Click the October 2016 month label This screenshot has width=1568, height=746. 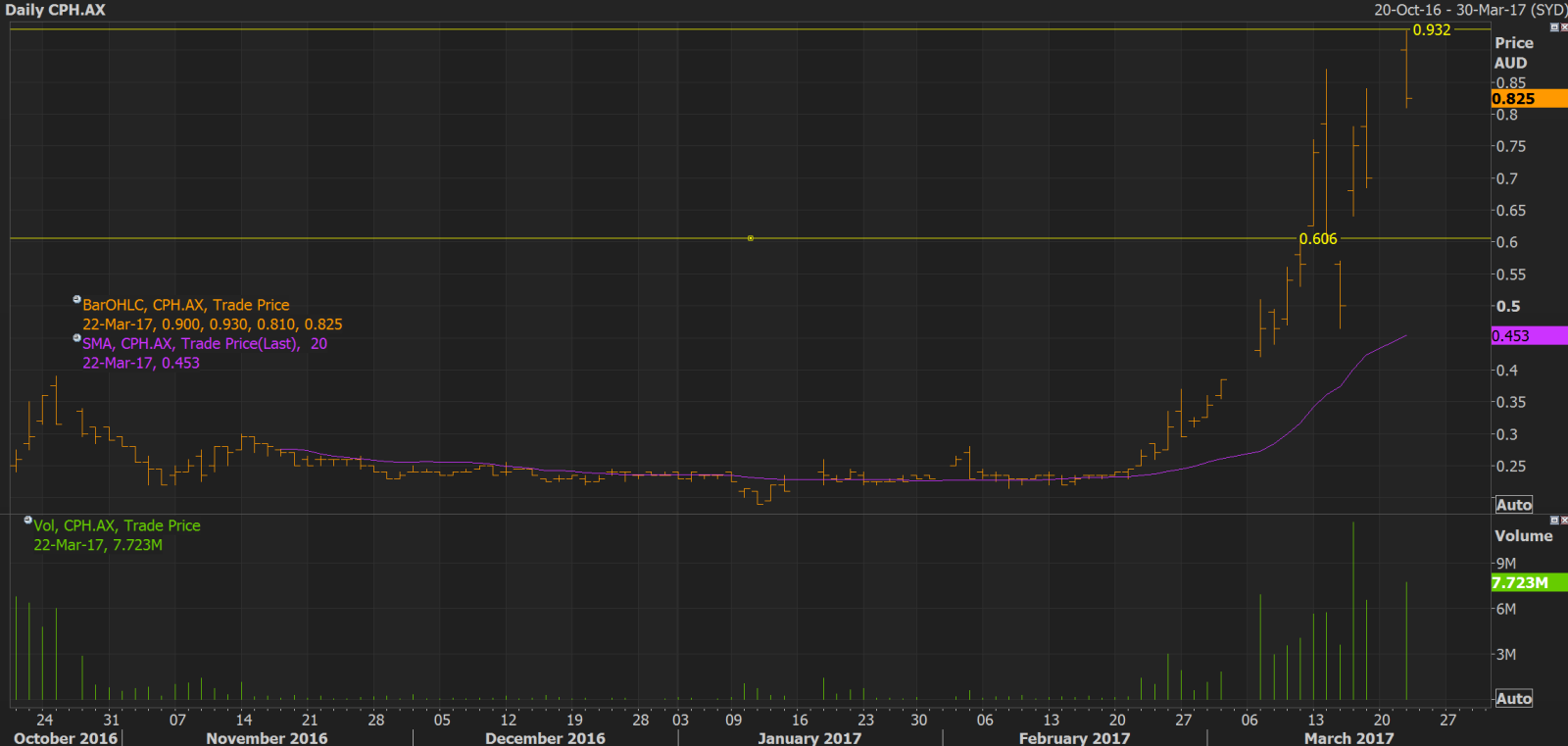click(x=65, y=738)
